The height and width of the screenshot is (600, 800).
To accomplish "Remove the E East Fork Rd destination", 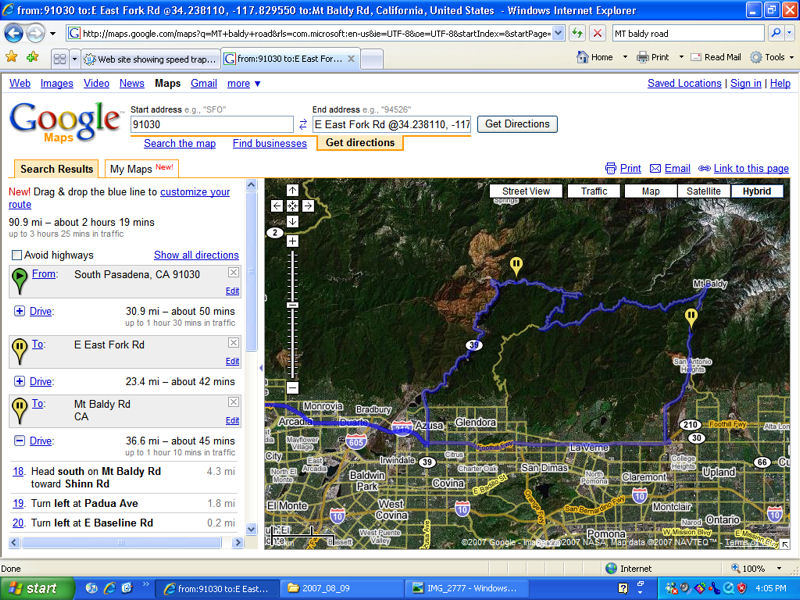I will pyautogui.click(x=233, y=343).
